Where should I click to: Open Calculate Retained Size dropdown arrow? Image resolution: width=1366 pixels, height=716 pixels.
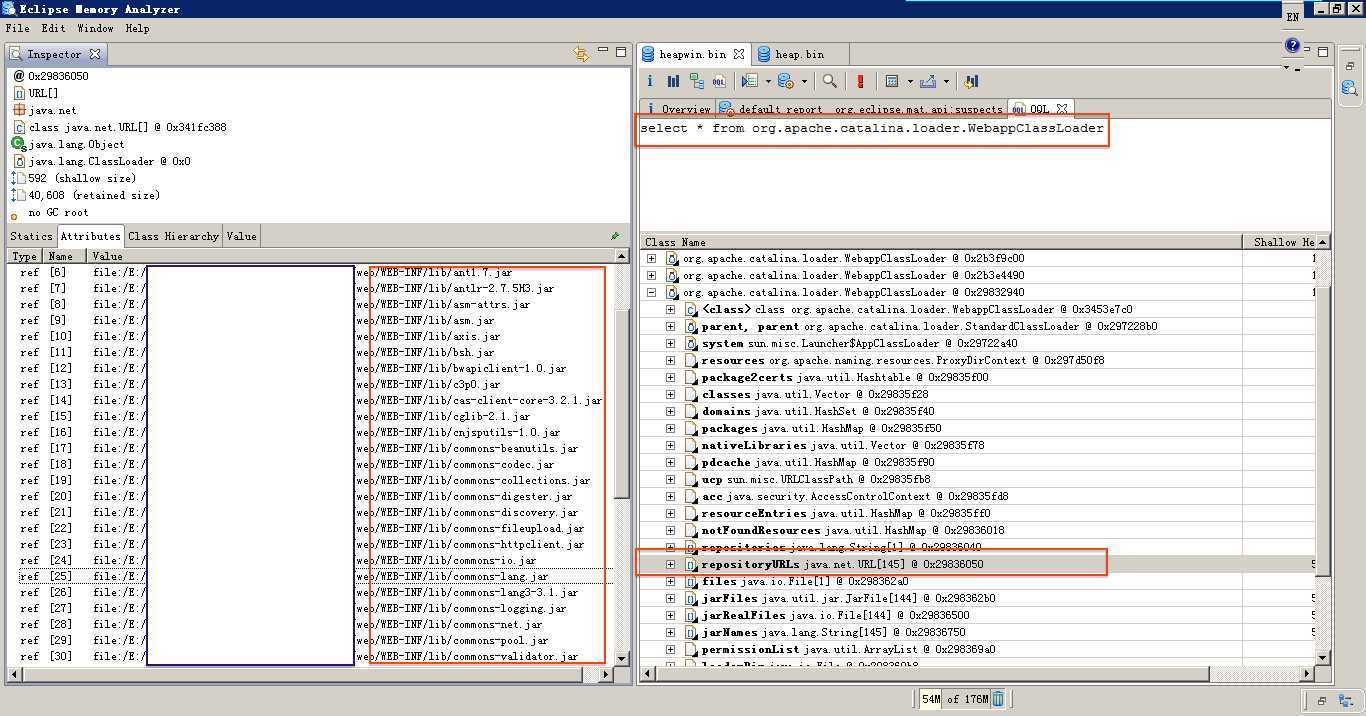(x=910, y=81)
